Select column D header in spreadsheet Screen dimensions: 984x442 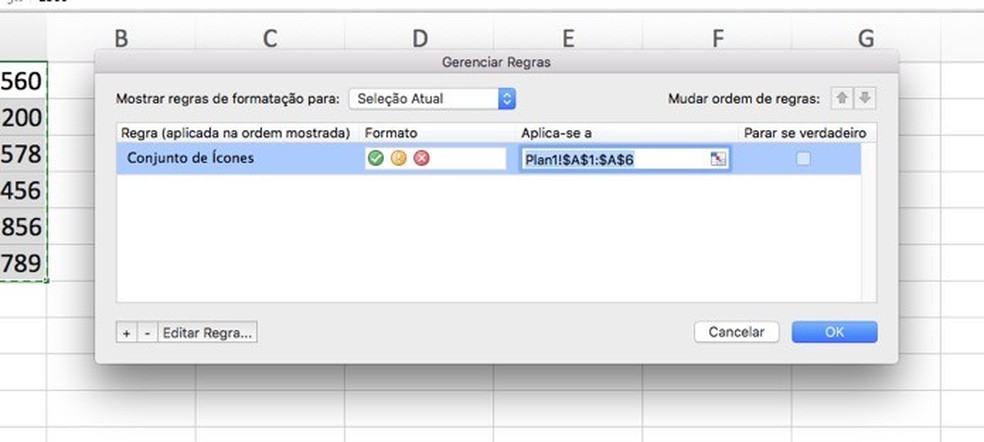pos(419,39)
